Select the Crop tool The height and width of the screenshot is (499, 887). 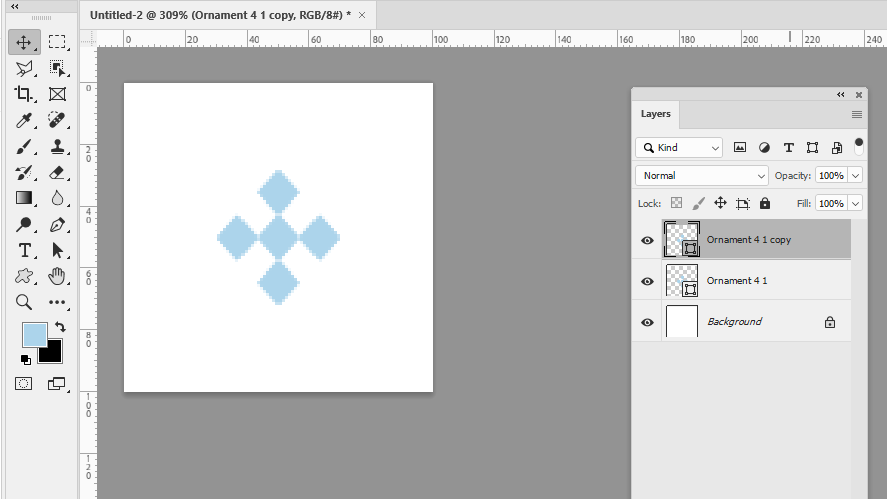(24, 94)
